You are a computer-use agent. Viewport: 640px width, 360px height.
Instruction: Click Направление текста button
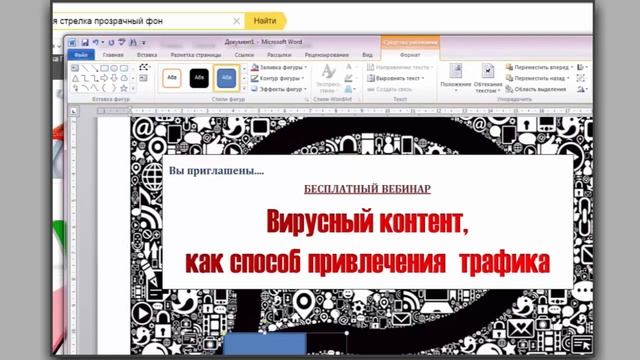pos(400,67)
